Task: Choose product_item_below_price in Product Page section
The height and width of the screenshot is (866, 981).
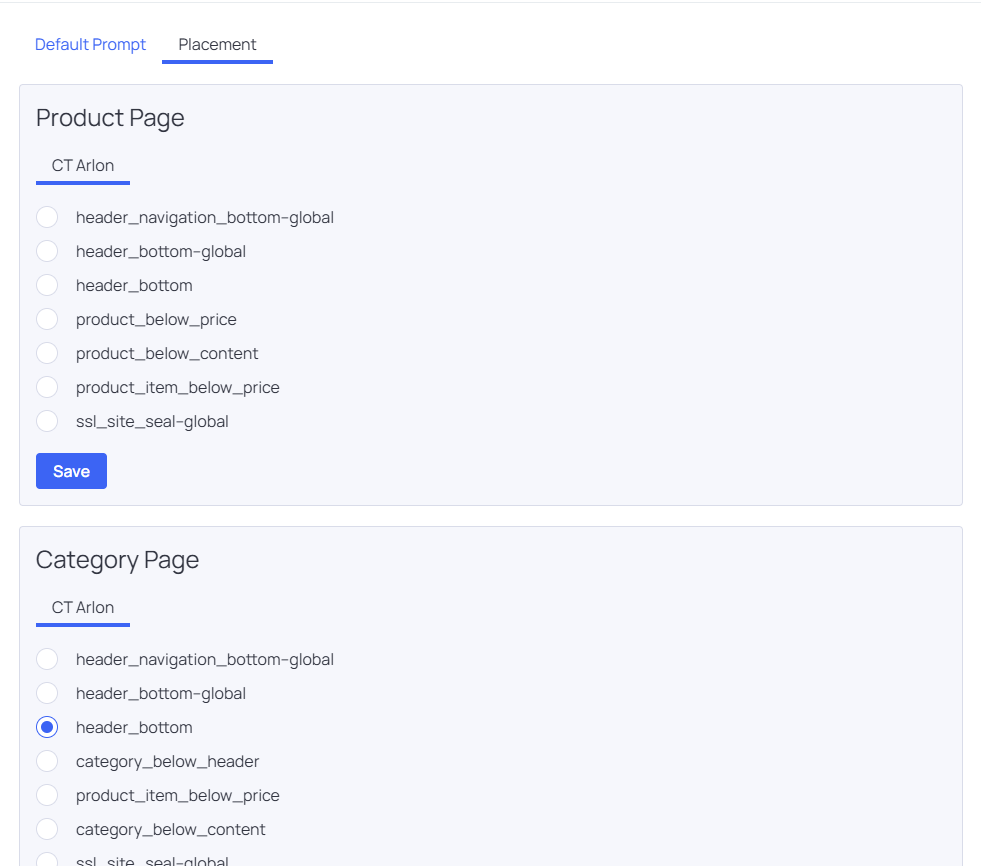Action: 47,387
